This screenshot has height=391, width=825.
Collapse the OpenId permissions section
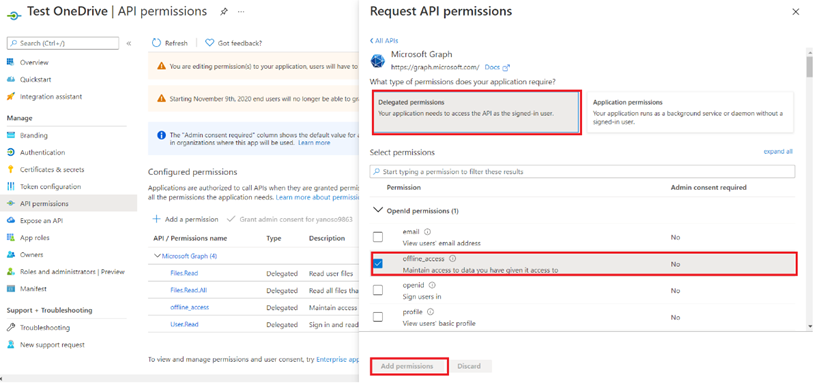(x=378, y=210)
